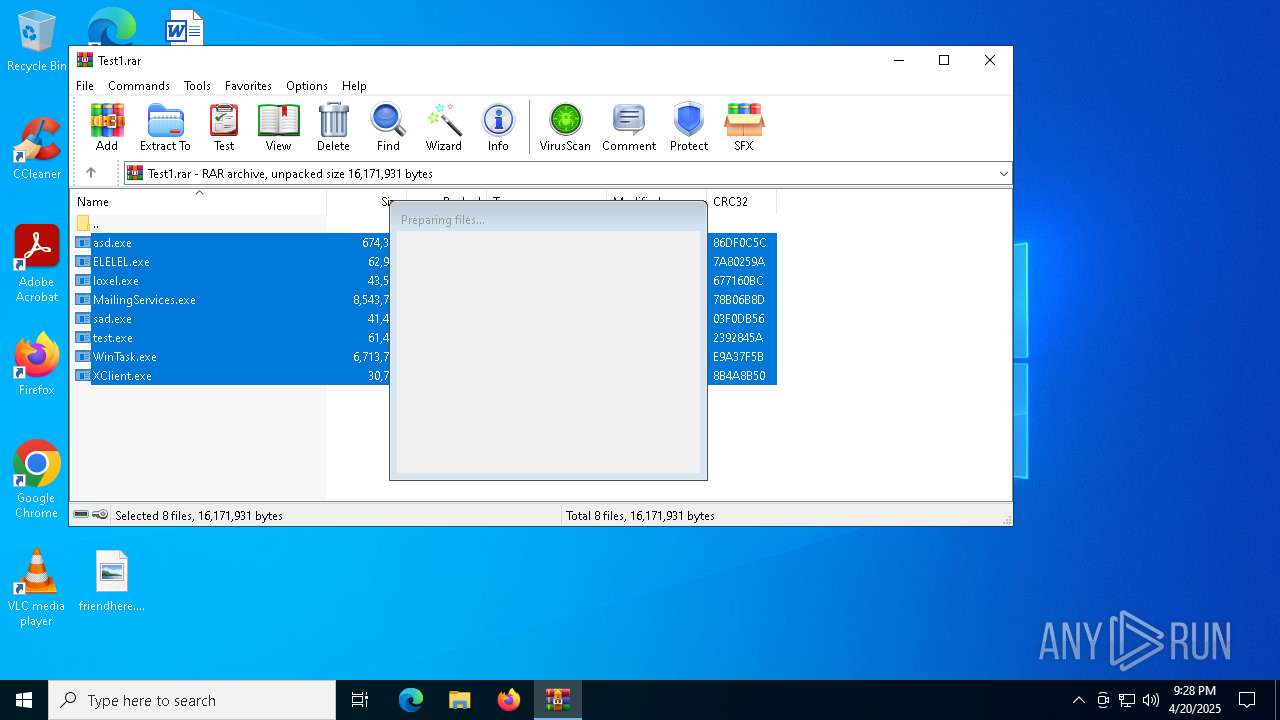
Task: Open CCleaner desktop shortcut
Action: (37, 149)
